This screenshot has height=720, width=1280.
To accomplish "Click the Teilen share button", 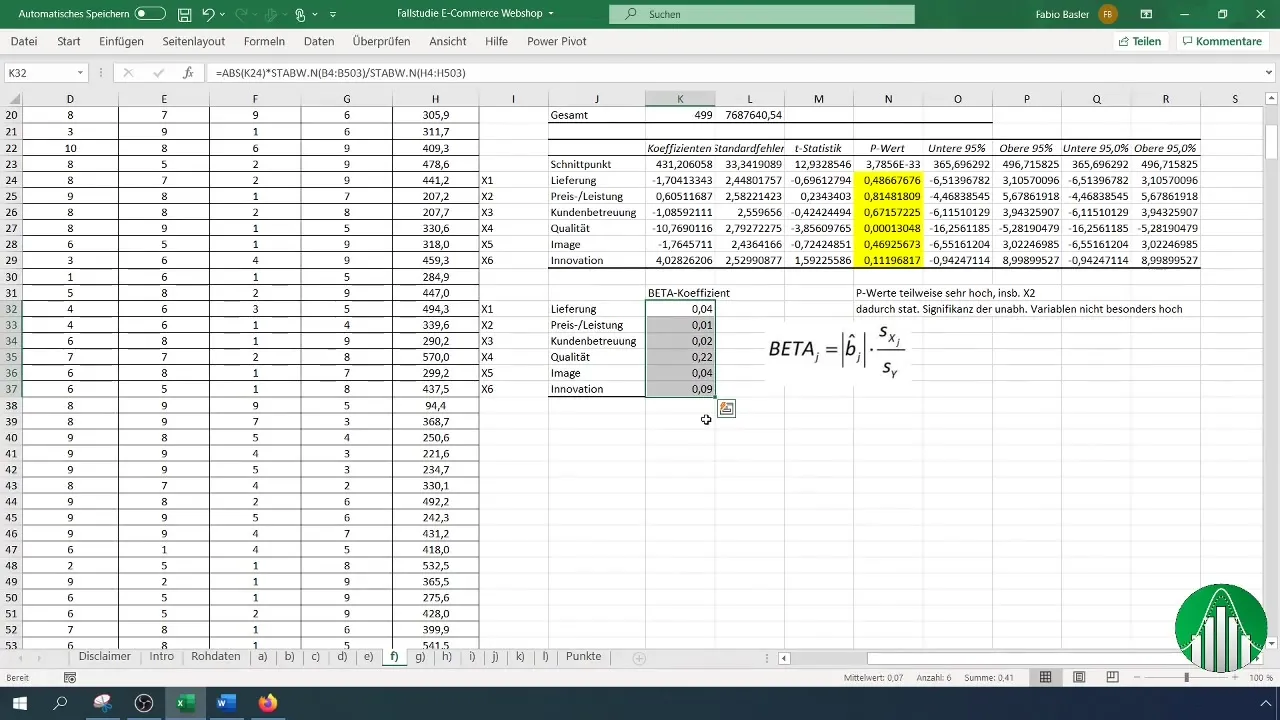I will tap(1140, 42).
